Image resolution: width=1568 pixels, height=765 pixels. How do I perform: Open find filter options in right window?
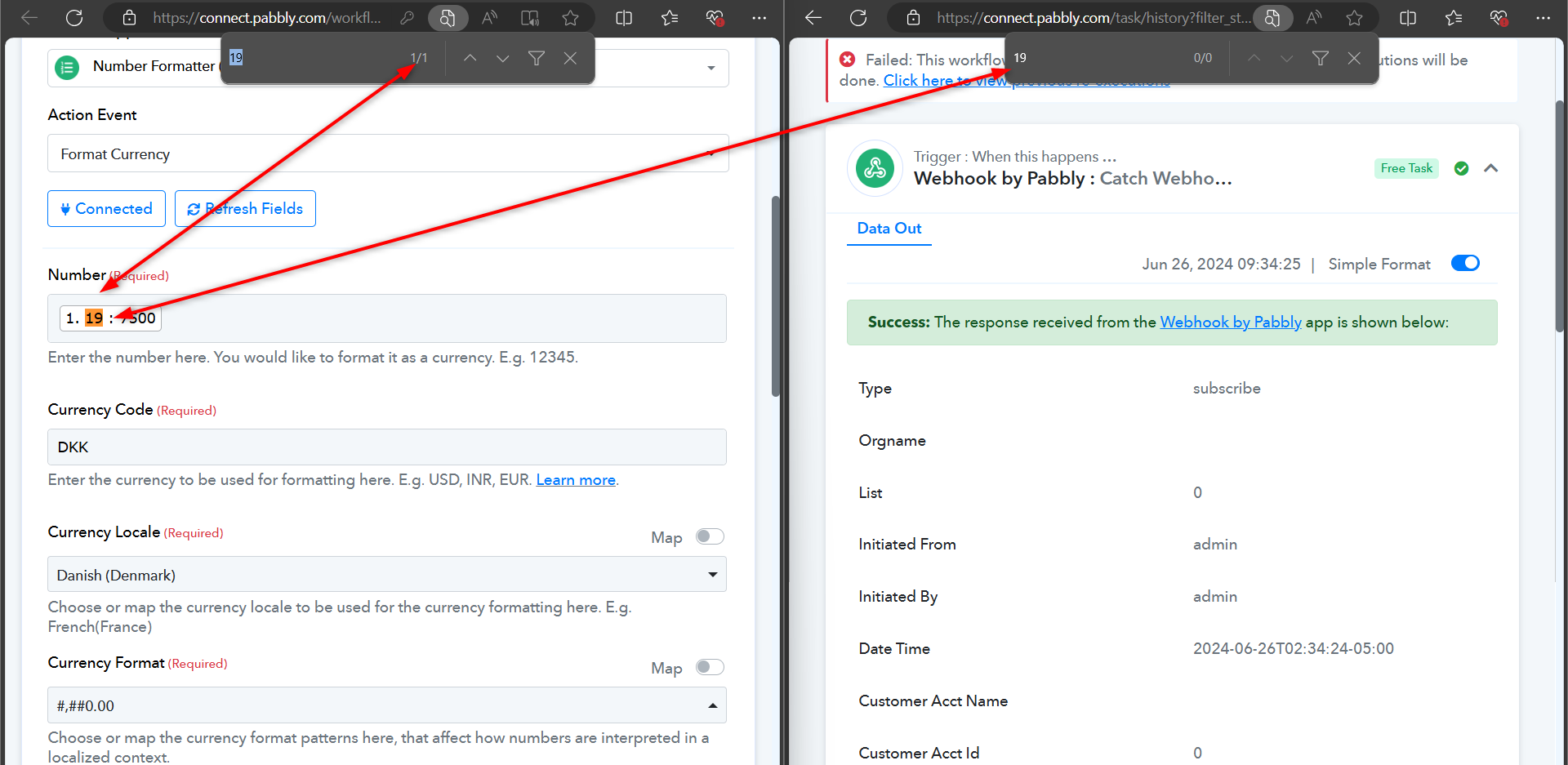(x=1321, y=58)
